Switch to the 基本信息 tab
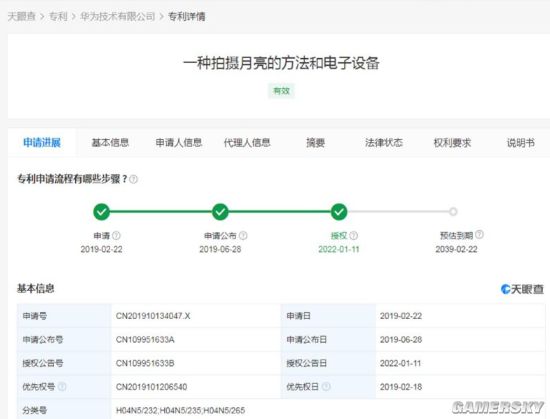This screenshot has height=419, width=550. (x=110, y=143)
